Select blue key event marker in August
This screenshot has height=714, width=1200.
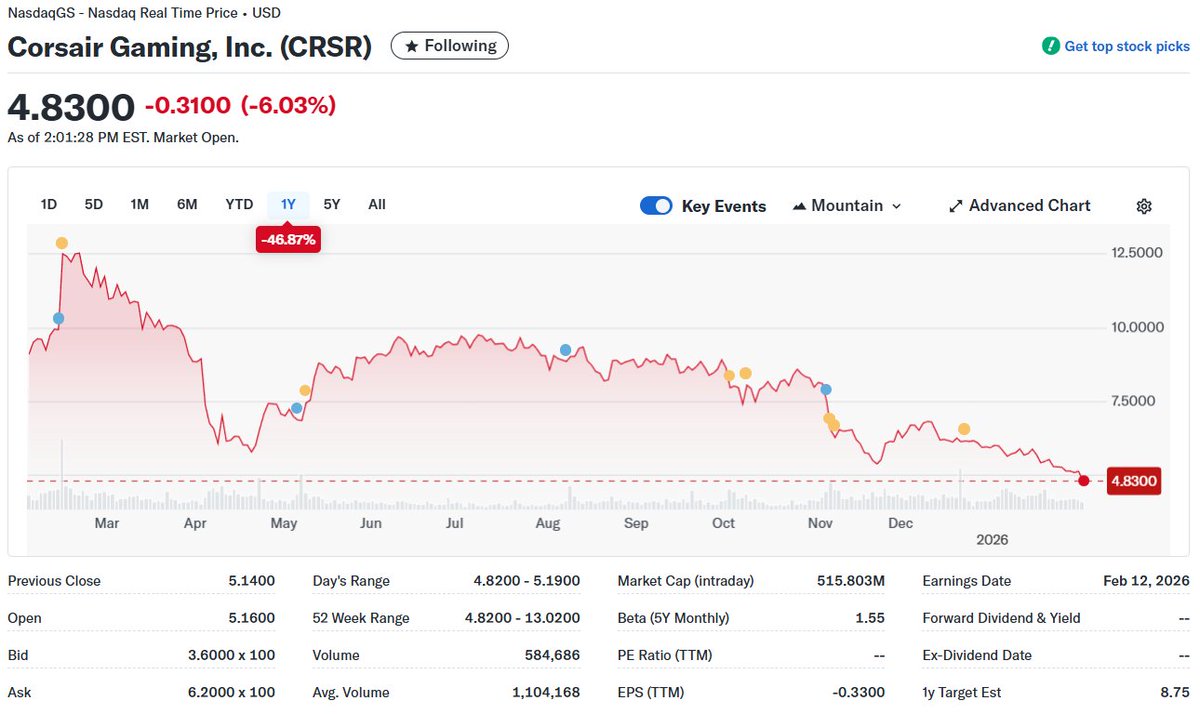[565, 350]
